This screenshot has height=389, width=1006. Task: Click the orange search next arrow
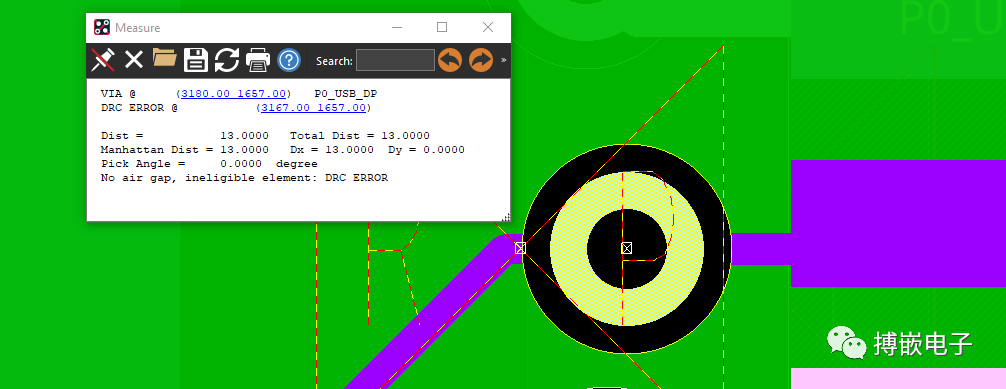481,60
